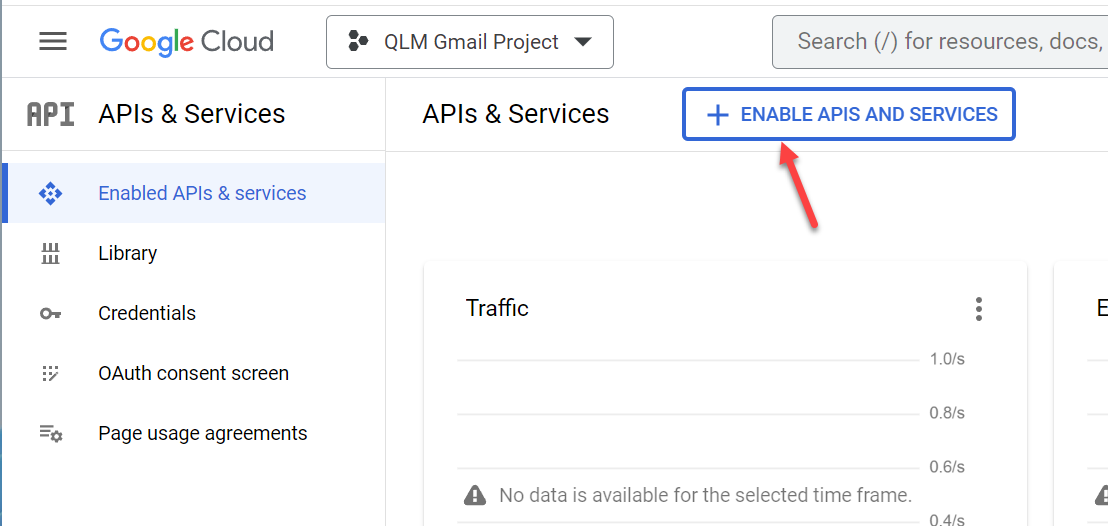Focus the search resources and docs field
This screenshot has height=526, width=1108.
(x=940, y=42)
